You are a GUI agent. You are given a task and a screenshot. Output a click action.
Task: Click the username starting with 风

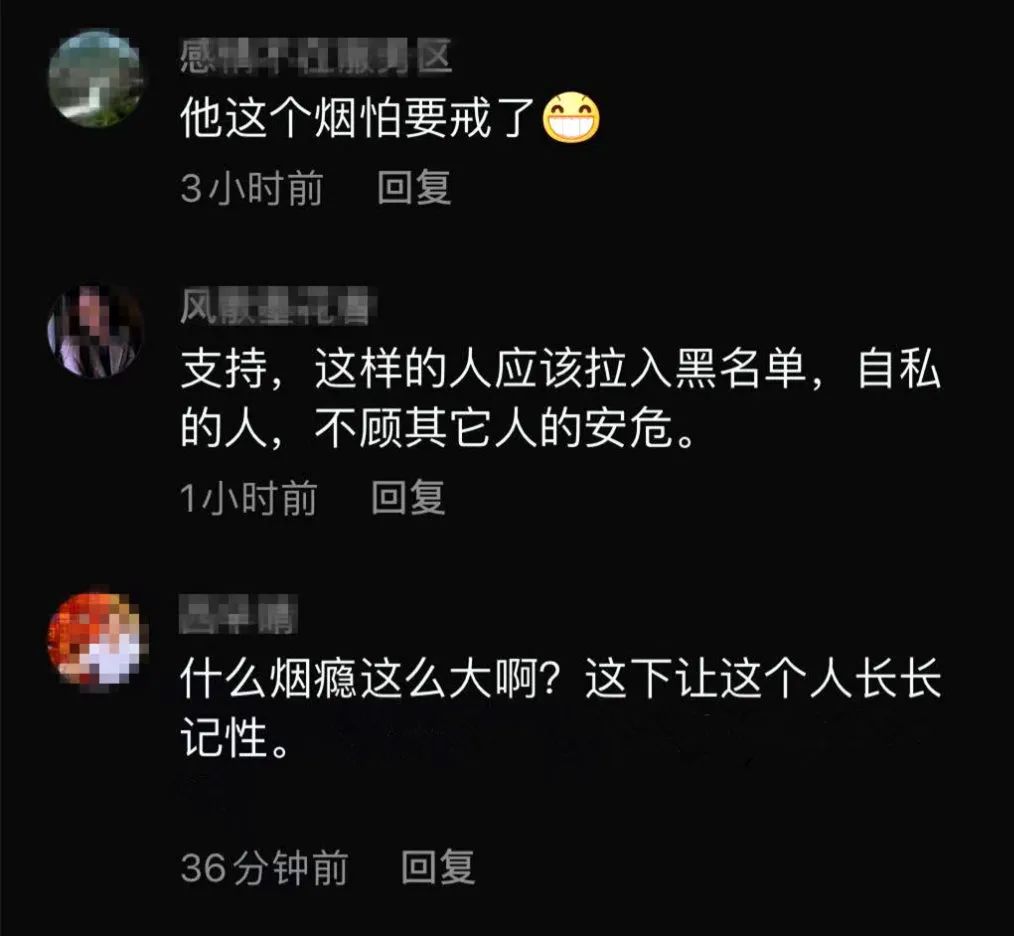[275, 305]
